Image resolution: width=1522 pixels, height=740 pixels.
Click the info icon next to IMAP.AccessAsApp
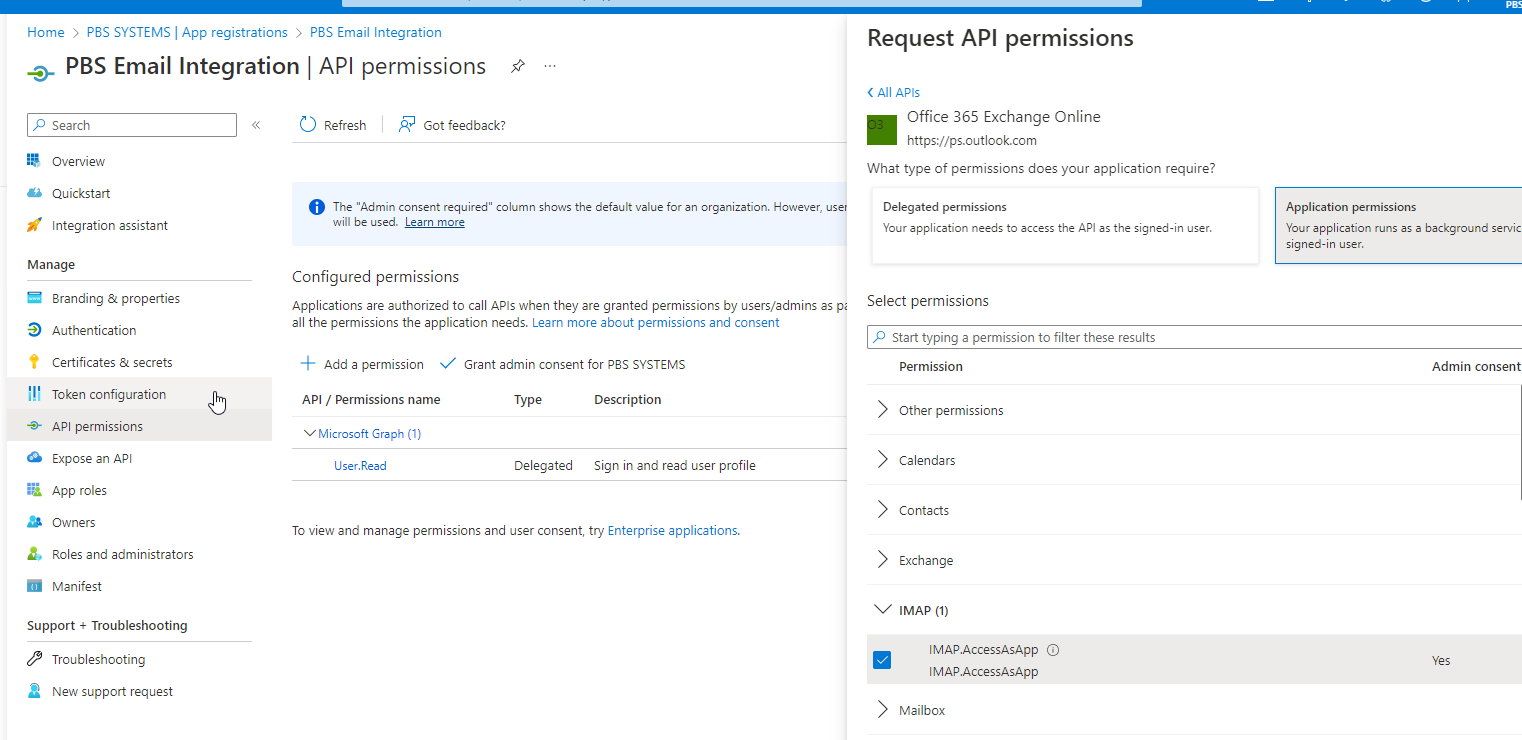pos(1052,650)
